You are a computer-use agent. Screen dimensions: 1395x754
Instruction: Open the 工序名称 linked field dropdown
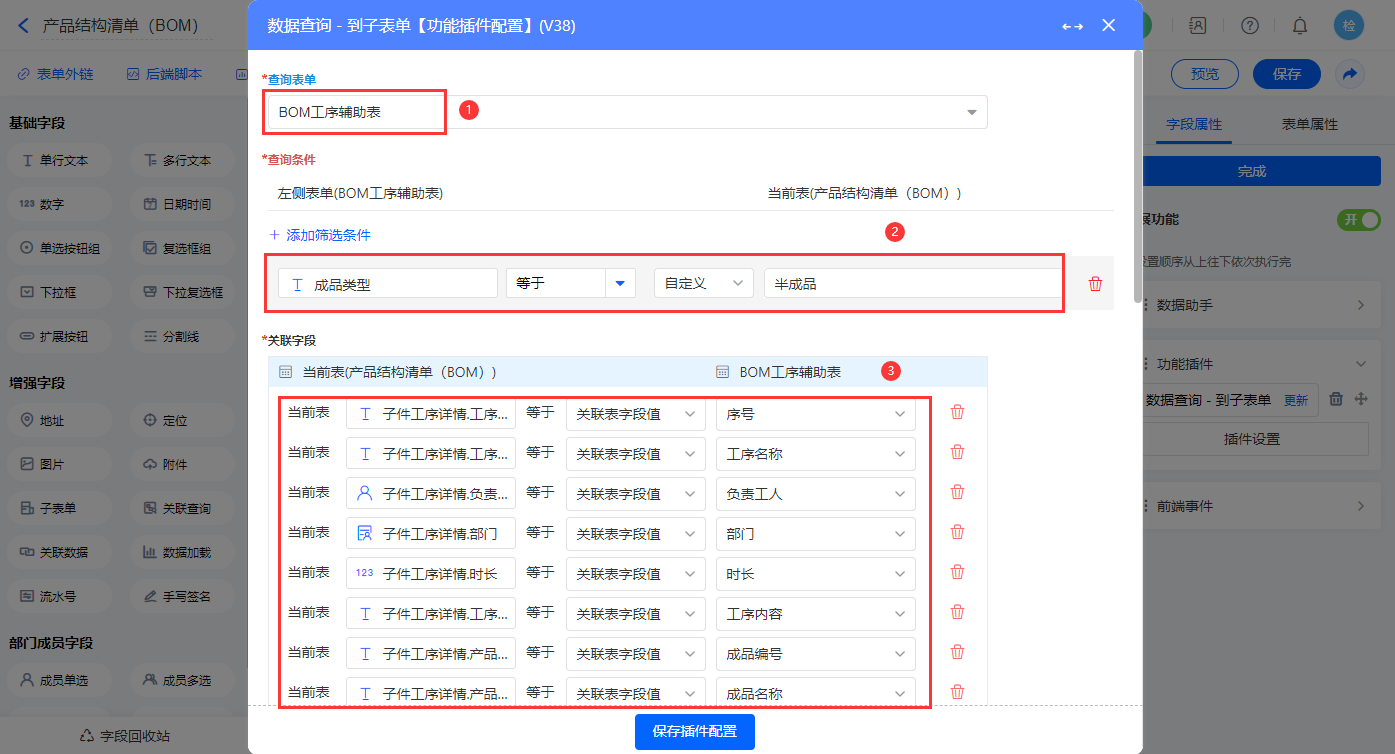815,454
